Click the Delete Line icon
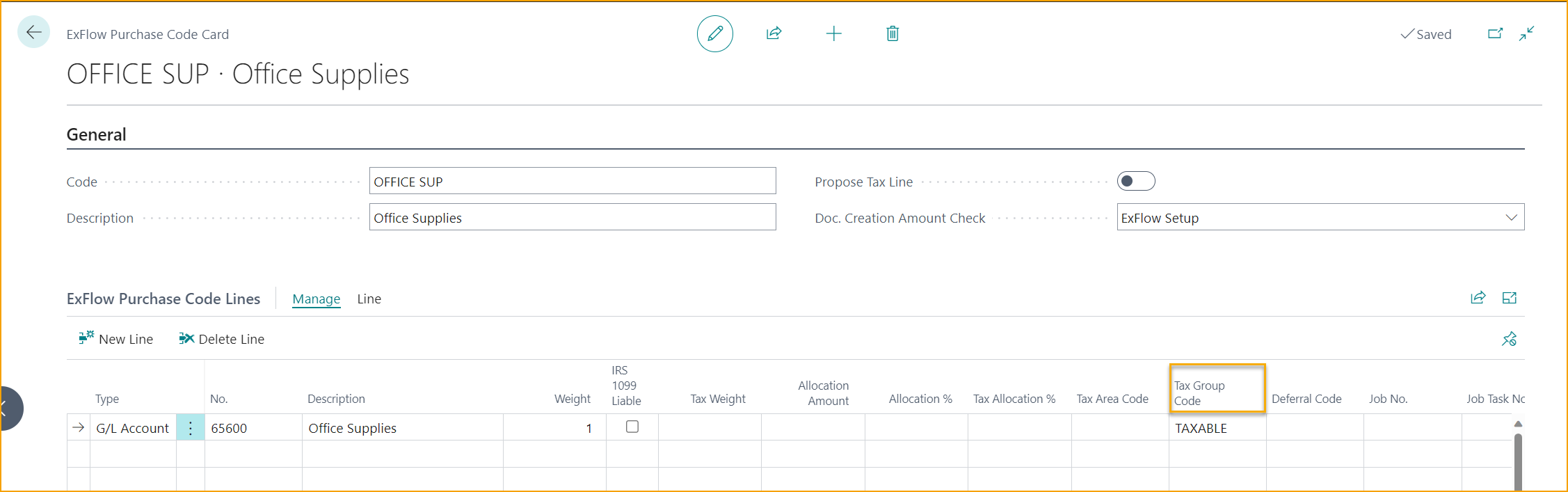Viewport: 1568px width, 492px height. point(186,338)
